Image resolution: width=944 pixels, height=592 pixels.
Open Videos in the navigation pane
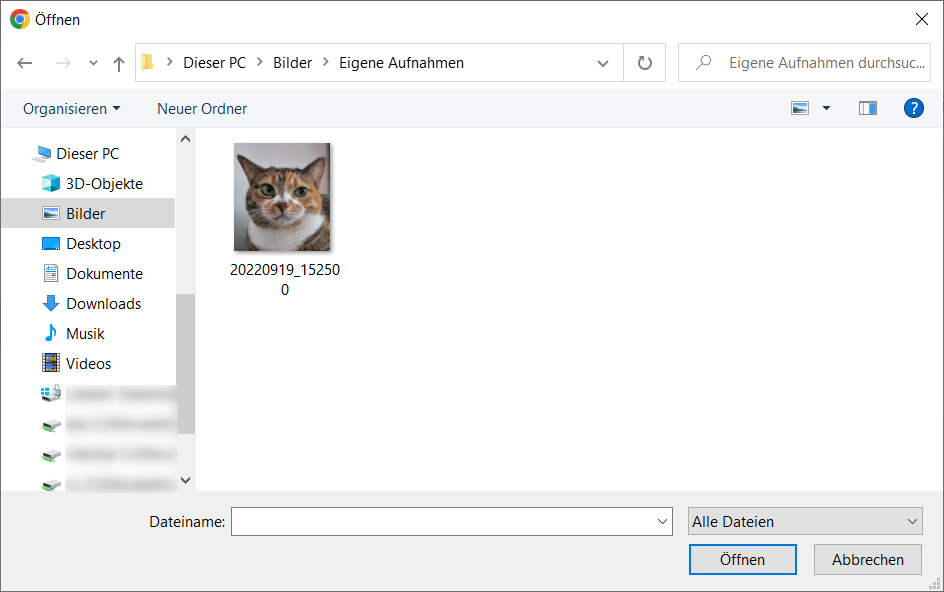pyautogui.click(x=88, y=364)
